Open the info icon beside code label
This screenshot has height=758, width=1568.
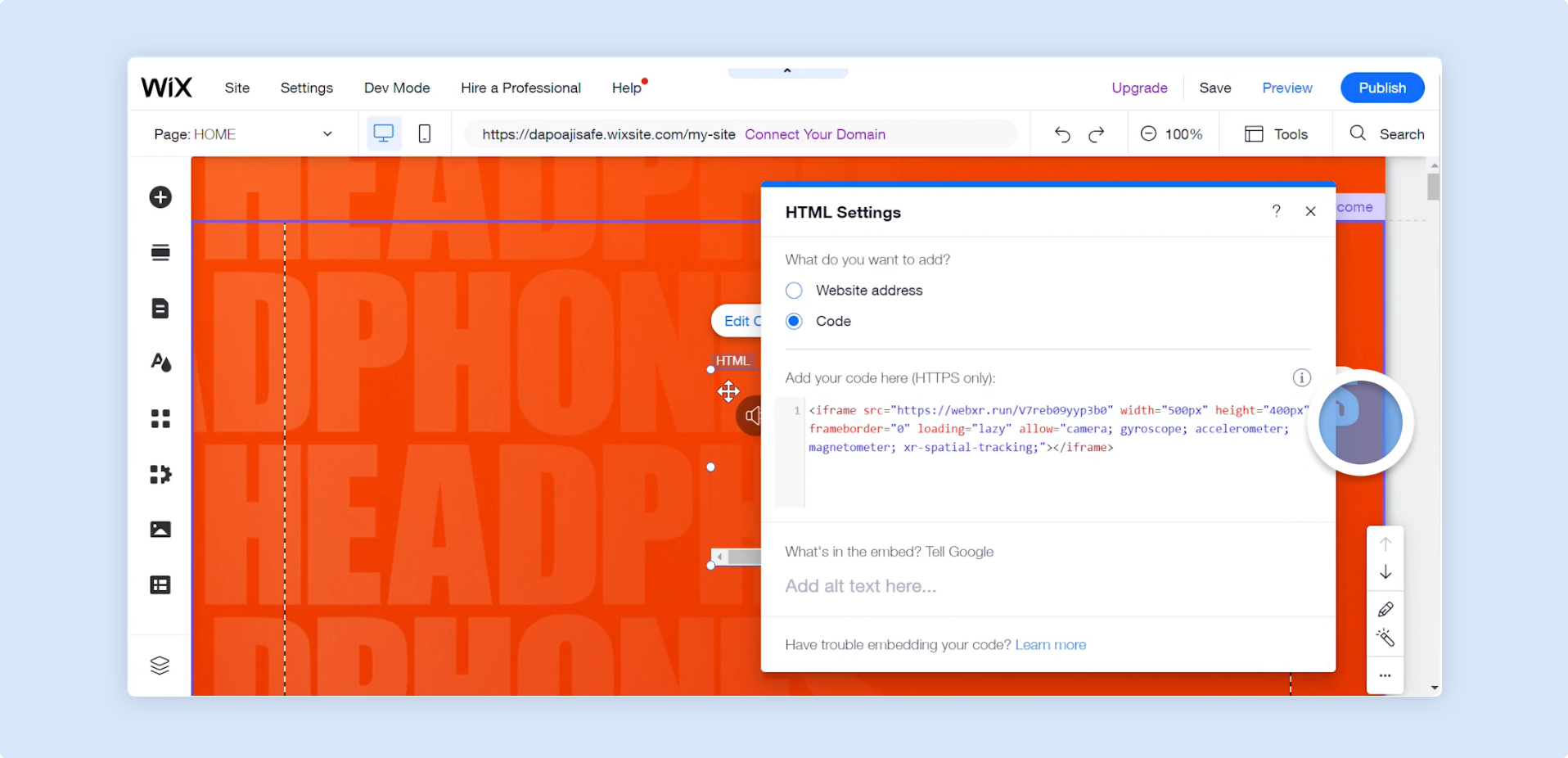tap(1301, 377)
